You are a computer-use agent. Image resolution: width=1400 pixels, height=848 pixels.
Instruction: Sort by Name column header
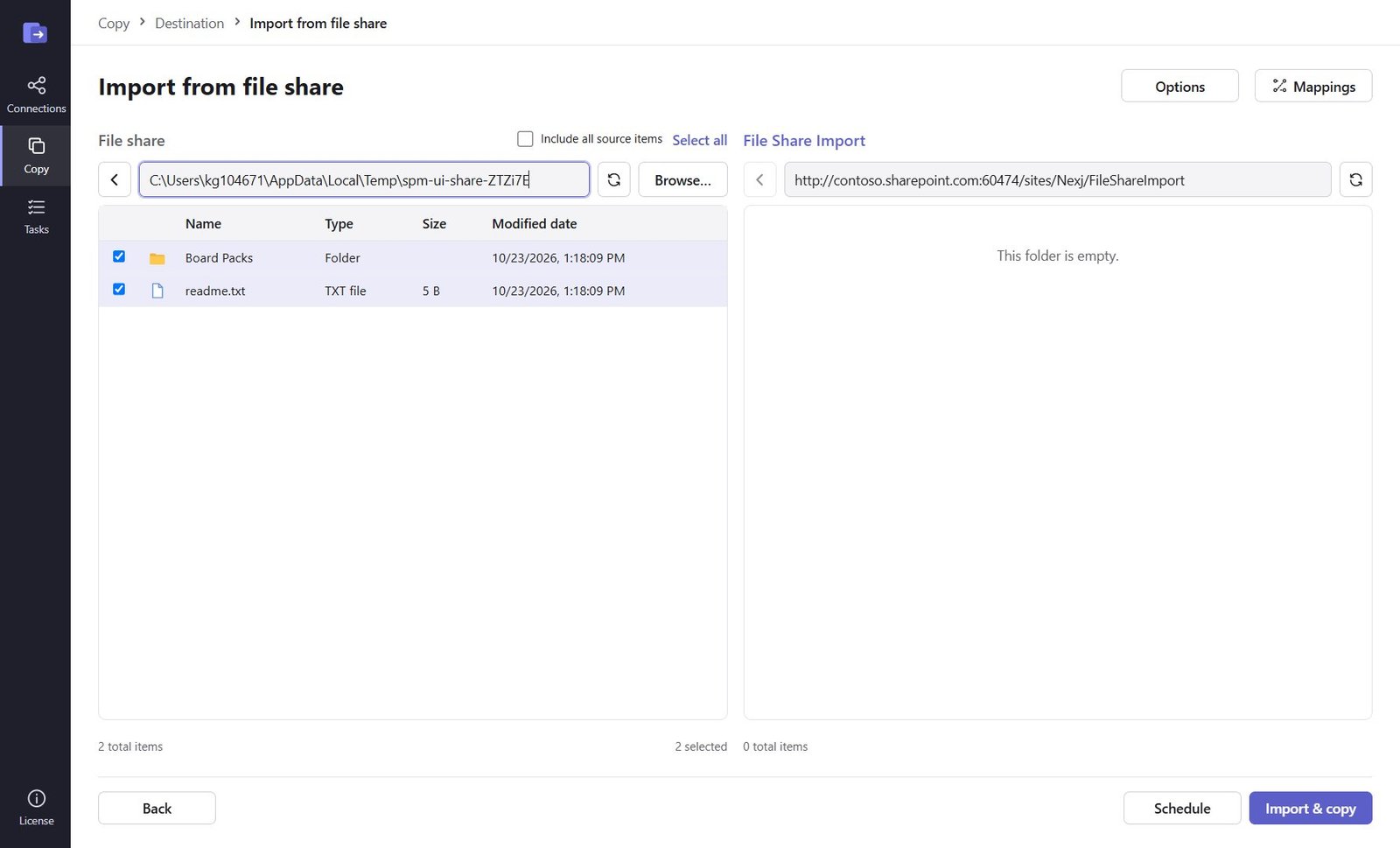pyautogui.click(x=203, y=224)
